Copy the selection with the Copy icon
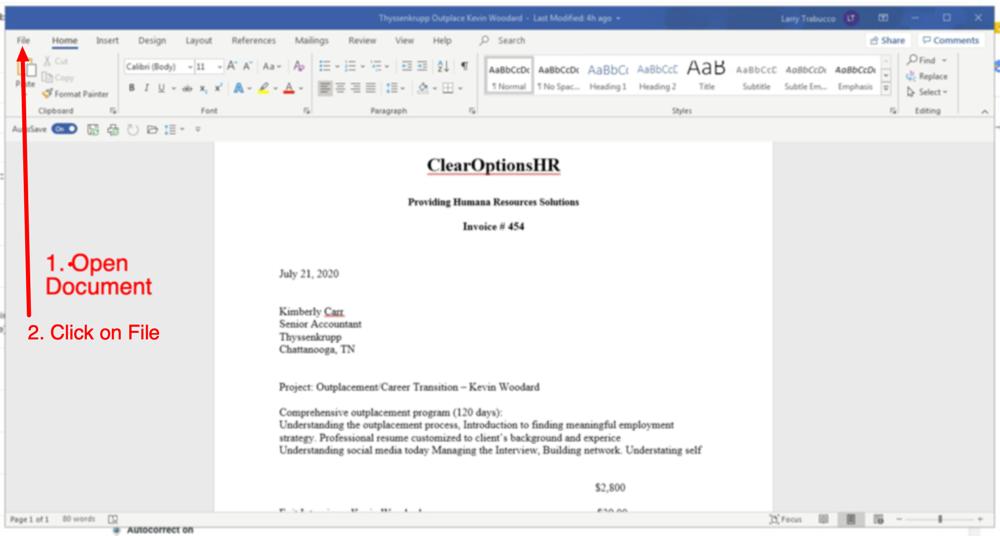Screen dimensions: 1000x536 pos(47,77)
